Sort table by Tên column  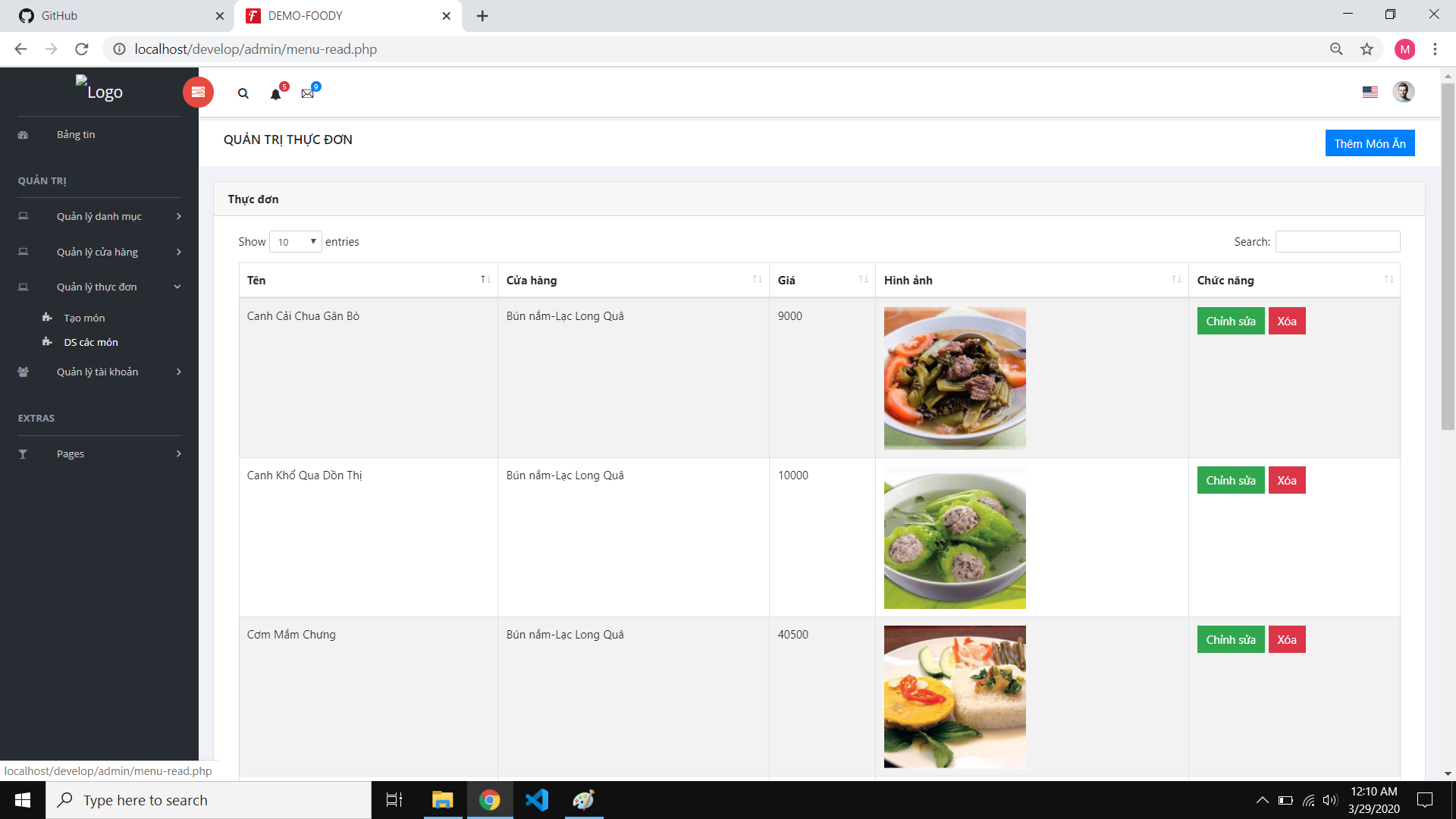point(369,281)
